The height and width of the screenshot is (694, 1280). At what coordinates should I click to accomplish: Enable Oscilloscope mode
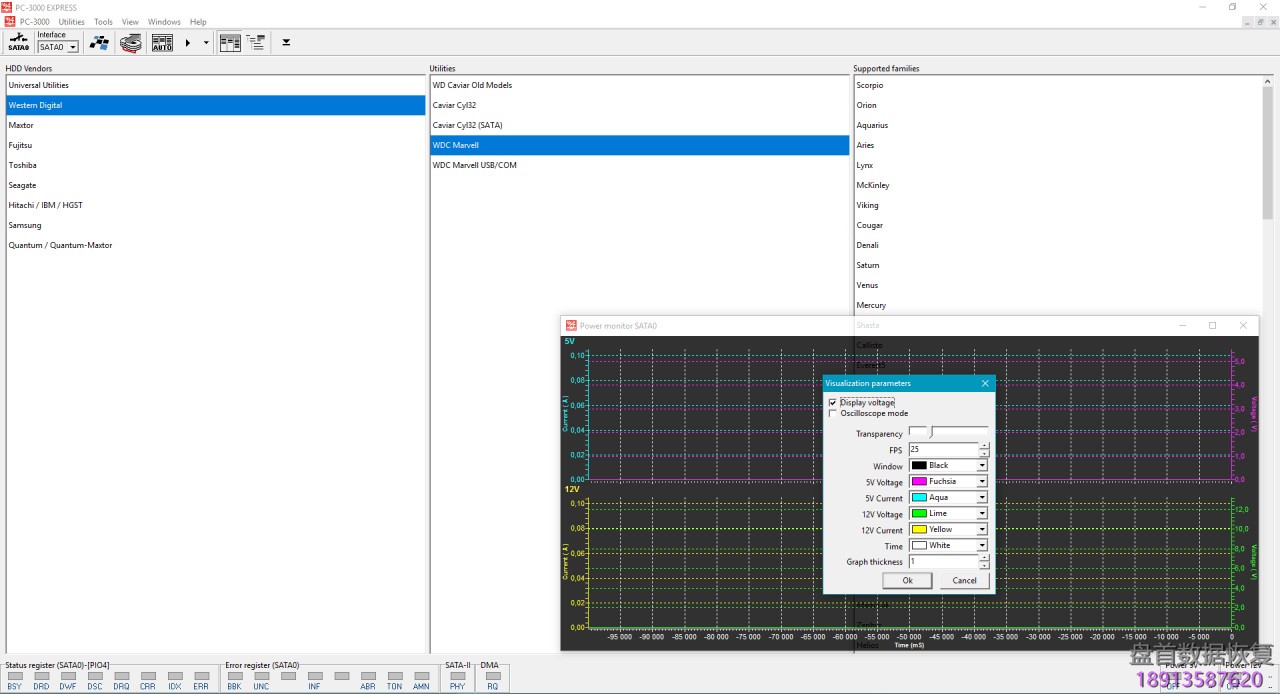832,413
